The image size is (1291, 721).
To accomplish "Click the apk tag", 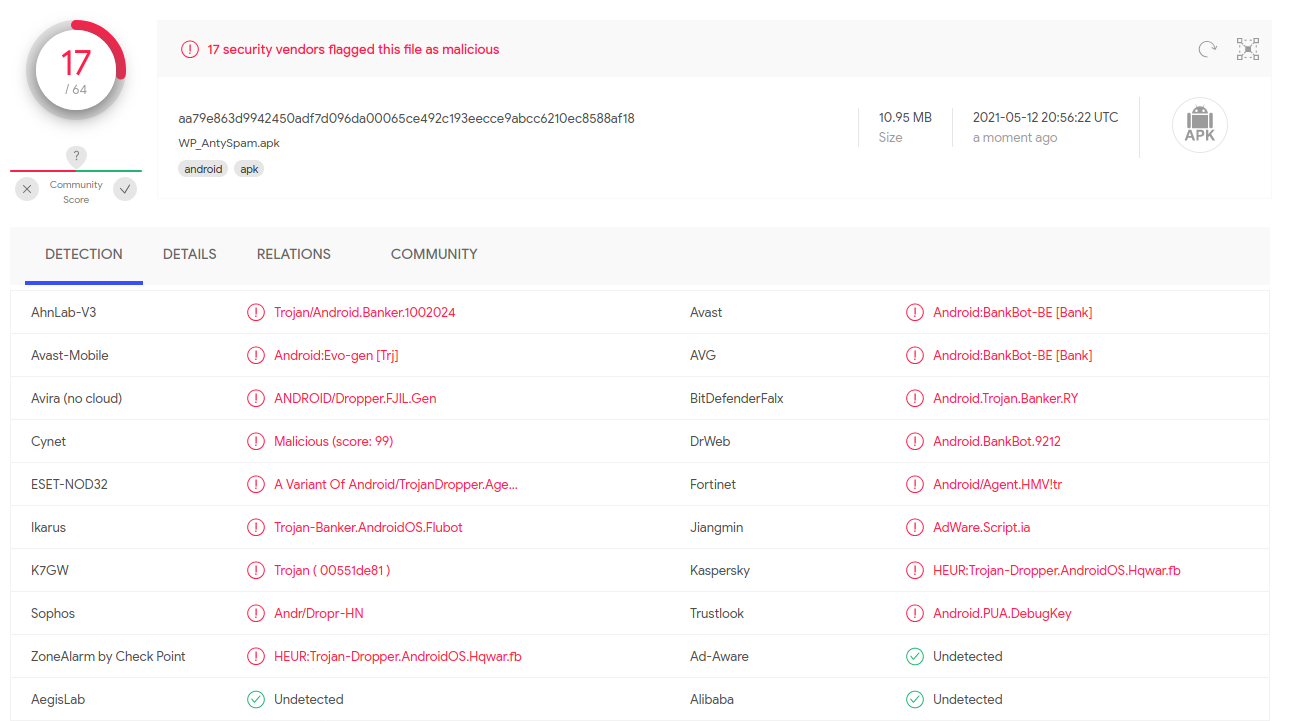I will click(x=249, y=169).
